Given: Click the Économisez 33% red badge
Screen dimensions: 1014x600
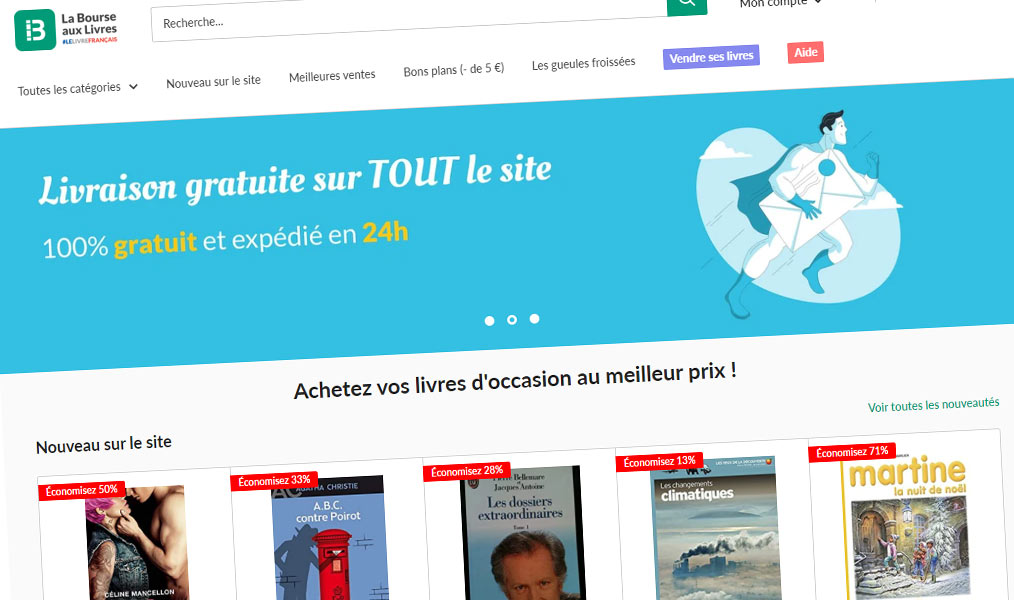Looking at the screenshot, I should coord(274,481).
